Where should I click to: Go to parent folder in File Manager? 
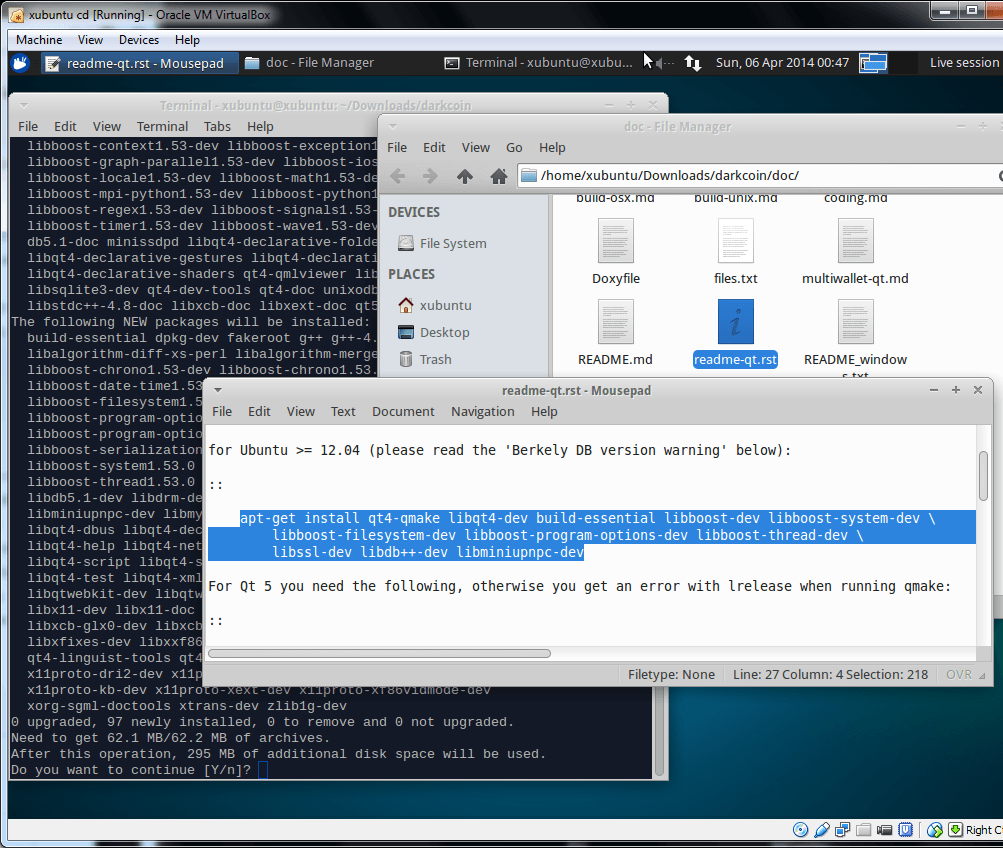tap(465, 175)
